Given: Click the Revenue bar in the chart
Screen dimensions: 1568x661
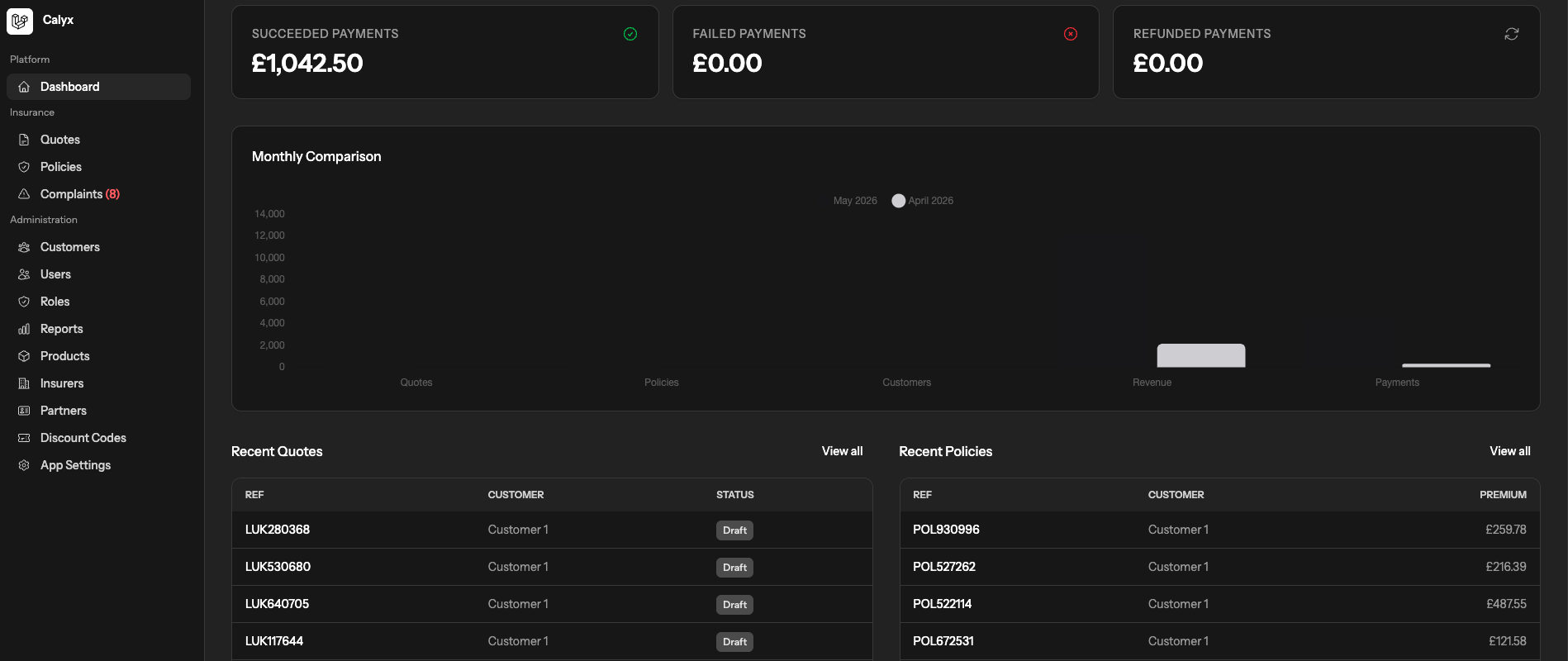Looking at the screenshot, I should click(1201, 355).
